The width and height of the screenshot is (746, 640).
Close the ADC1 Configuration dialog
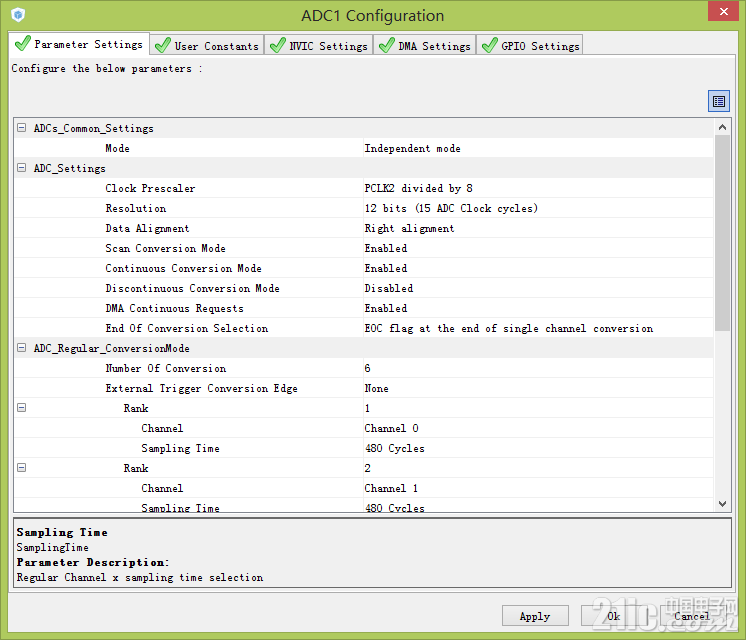[x=723, y=11]
